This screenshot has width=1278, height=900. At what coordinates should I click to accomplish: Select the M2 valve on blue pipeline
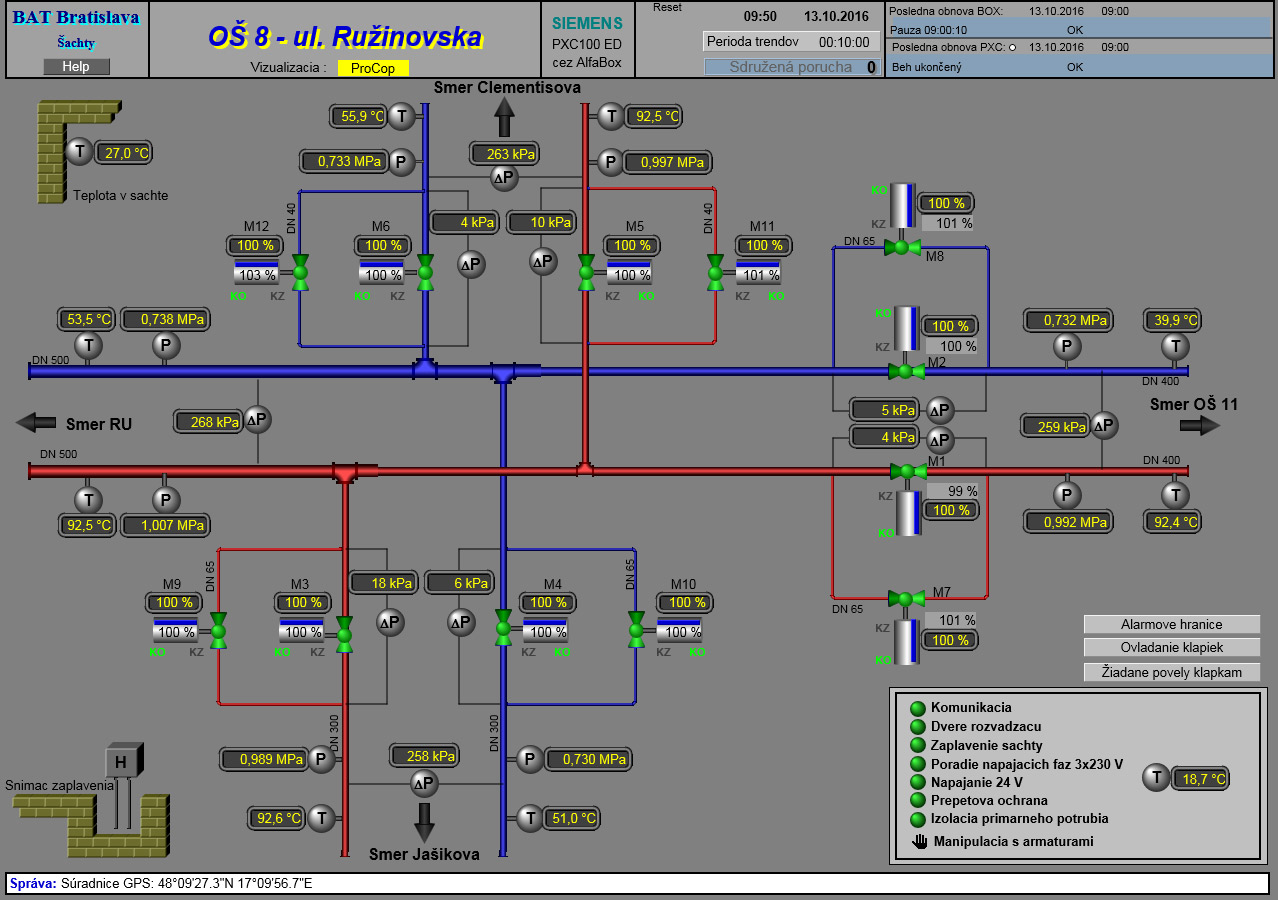coord(906,371)
